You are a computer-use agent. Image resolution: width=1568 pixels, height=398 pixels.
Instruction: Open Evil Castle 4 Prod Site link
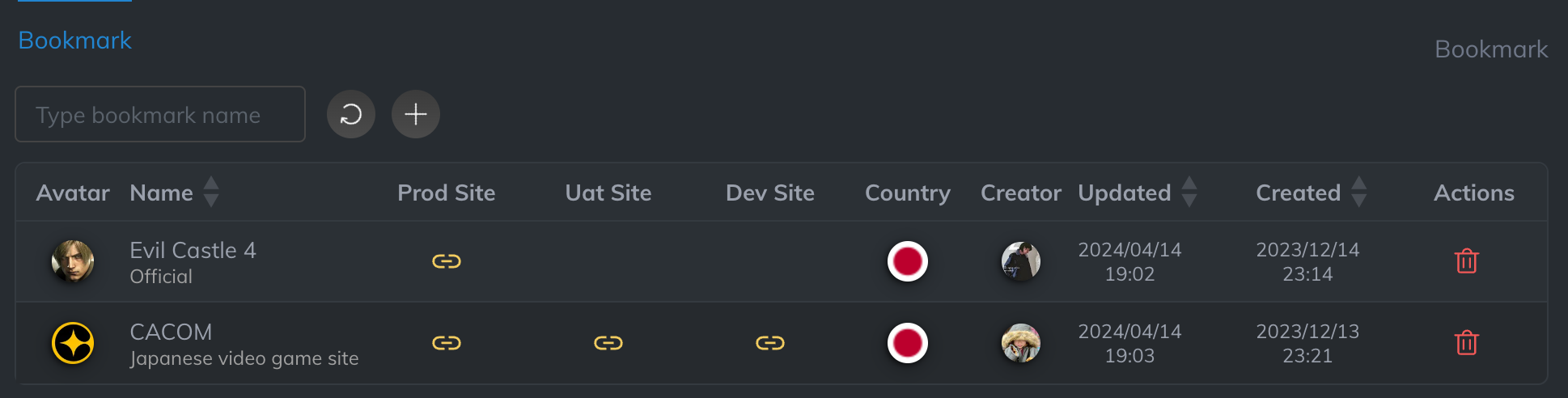[447, 261]
